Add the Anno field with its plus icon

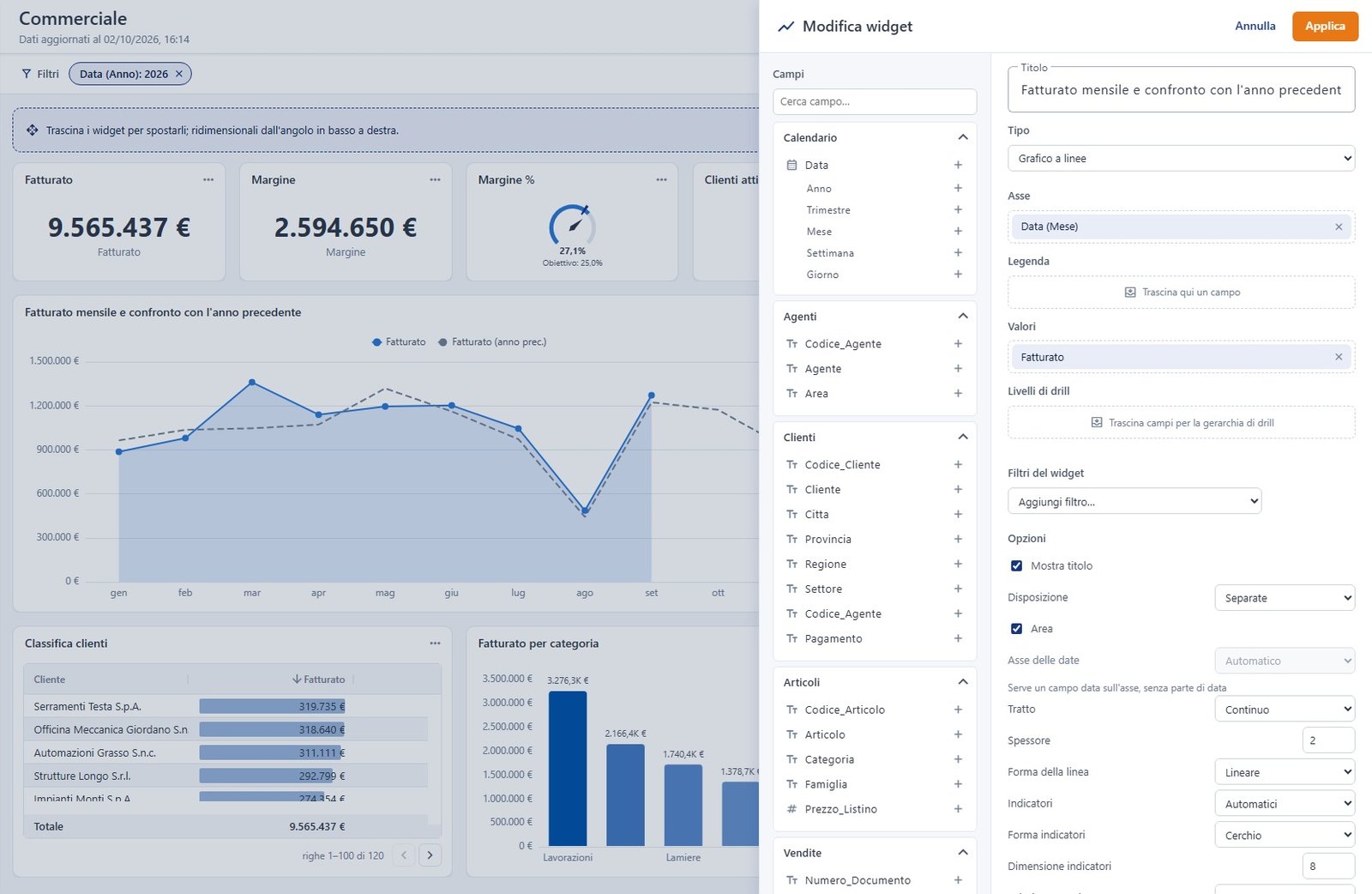[x=958, y=188]
